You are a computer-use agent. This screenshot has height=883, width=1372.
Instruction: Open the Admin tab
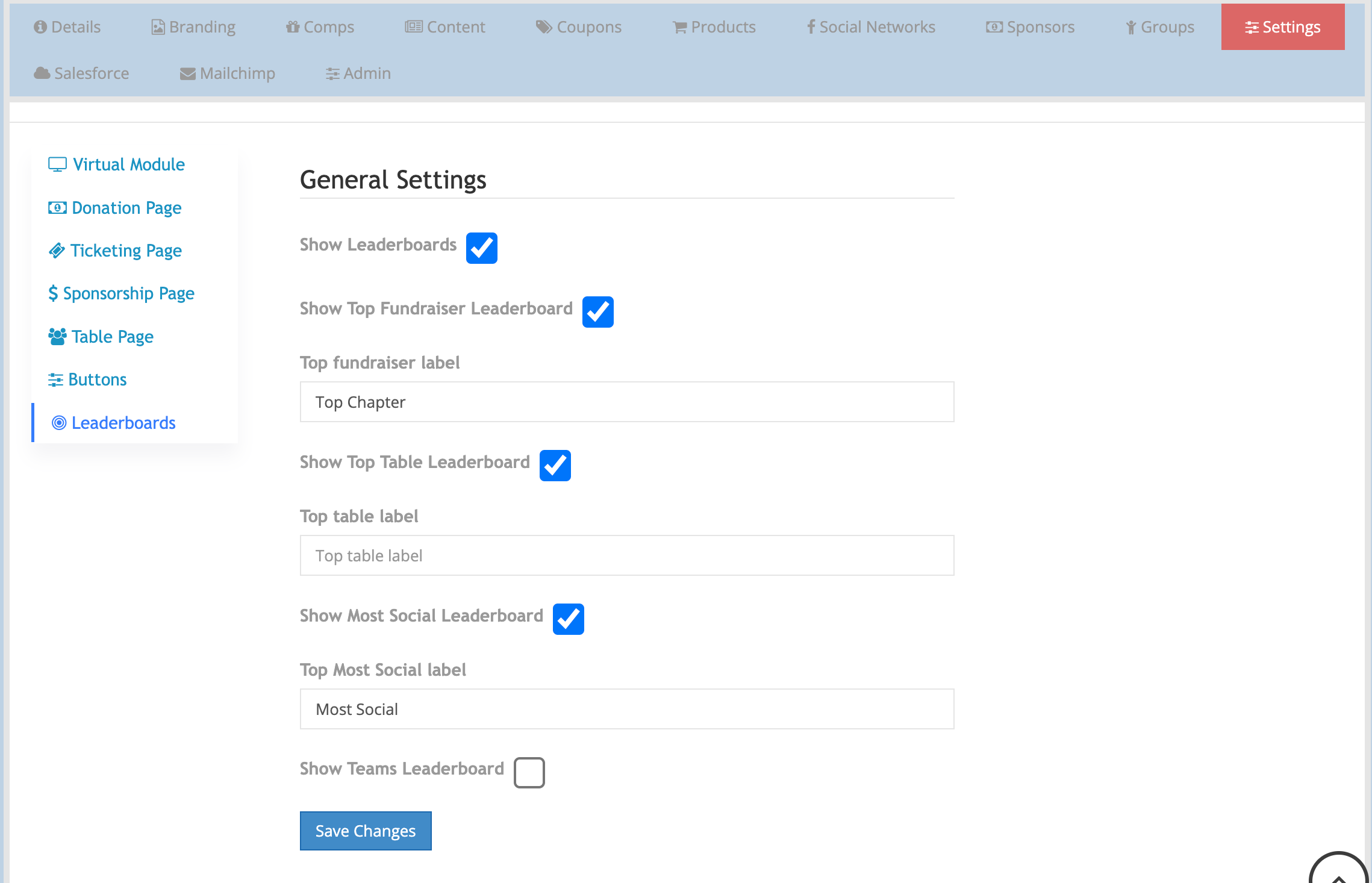click(x=358, y=73)
